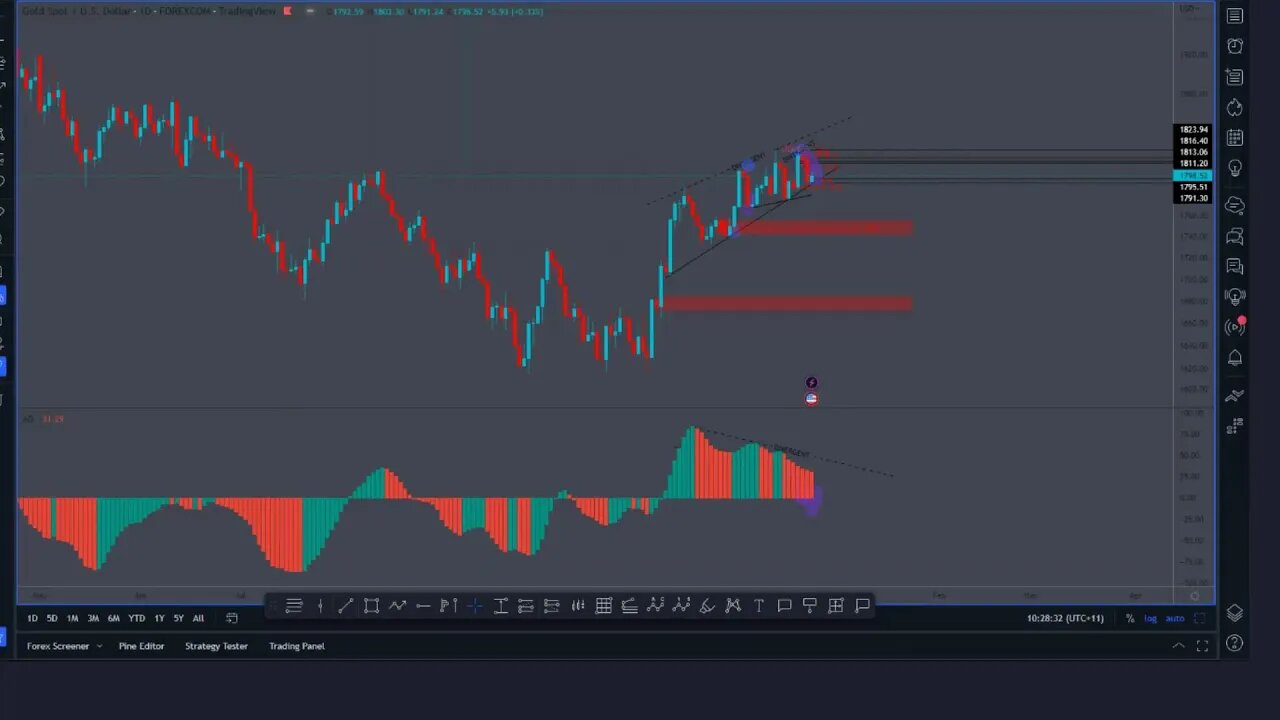Toggle log scale mode
Screen dimensions: 1280x720
1150,618
